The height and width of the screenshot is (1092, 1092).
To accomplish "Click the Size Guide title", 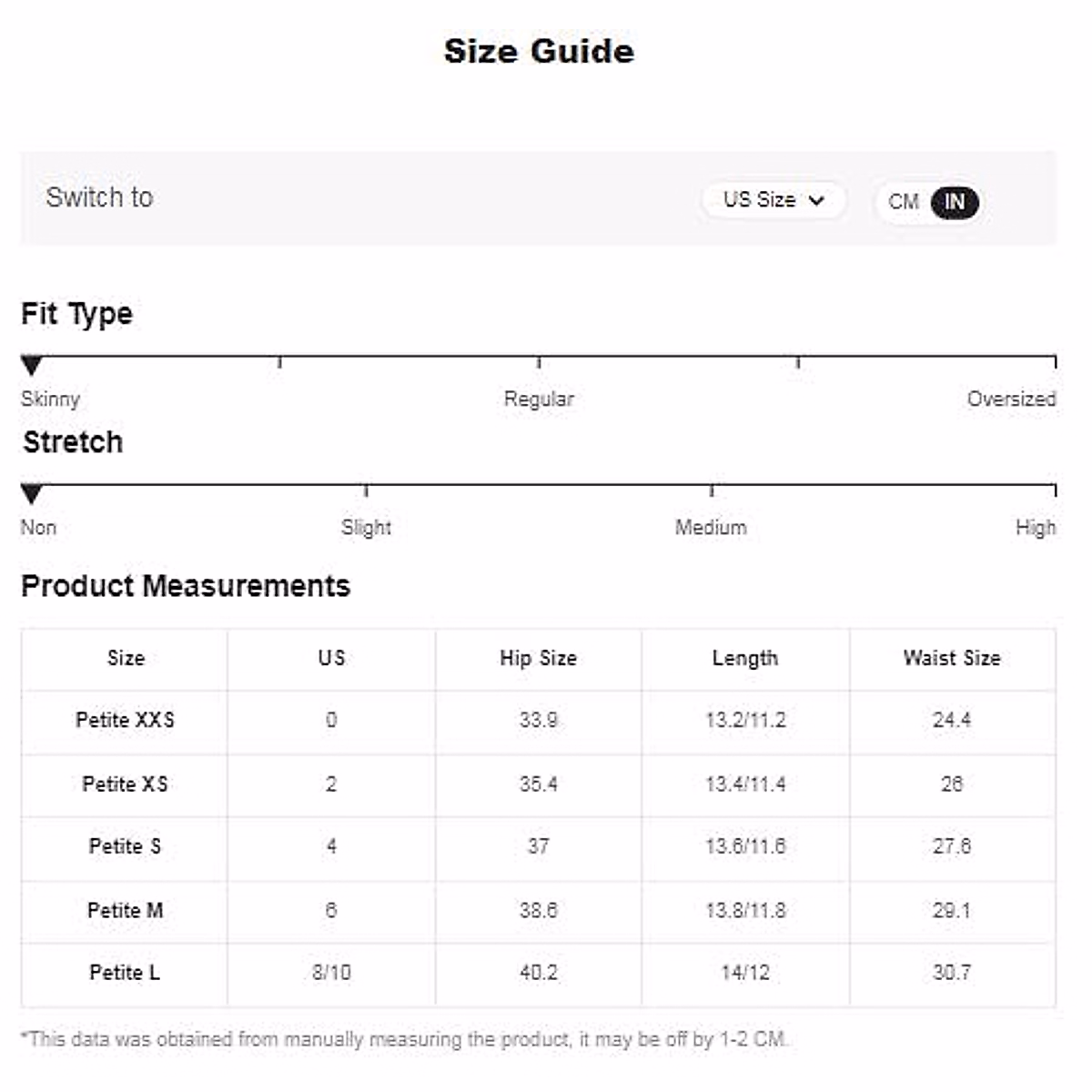I will (539, 51).
